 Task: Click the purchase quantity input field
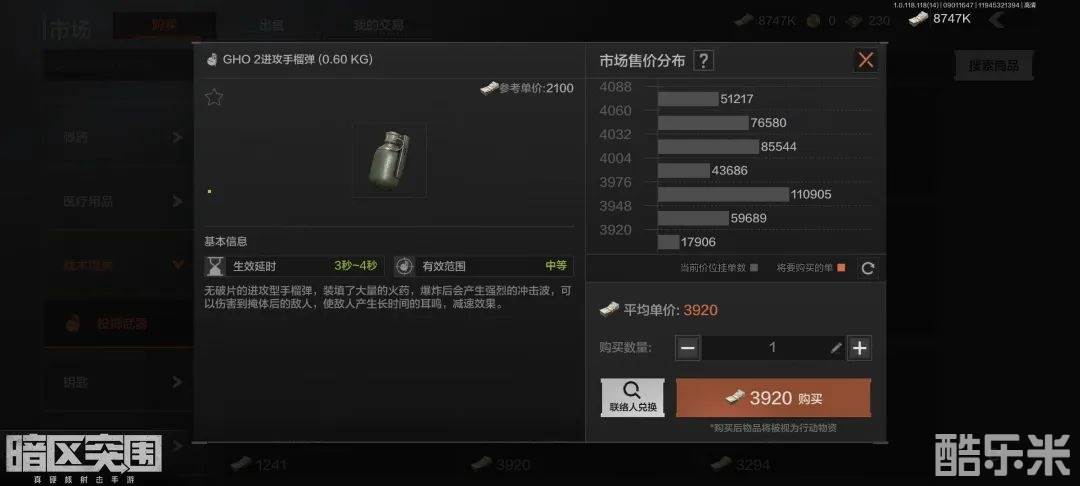tap(773, 348)
